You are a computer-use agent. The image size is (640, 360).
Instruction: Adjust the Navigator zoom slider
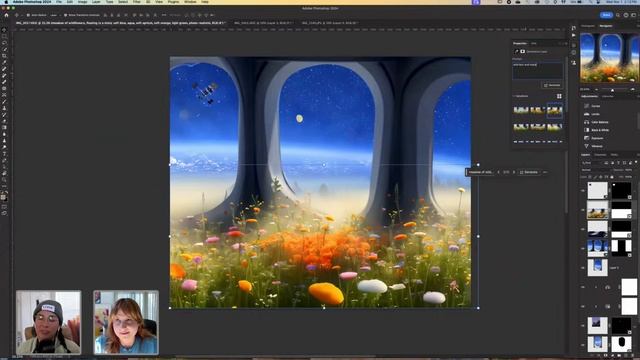point(612,90)
